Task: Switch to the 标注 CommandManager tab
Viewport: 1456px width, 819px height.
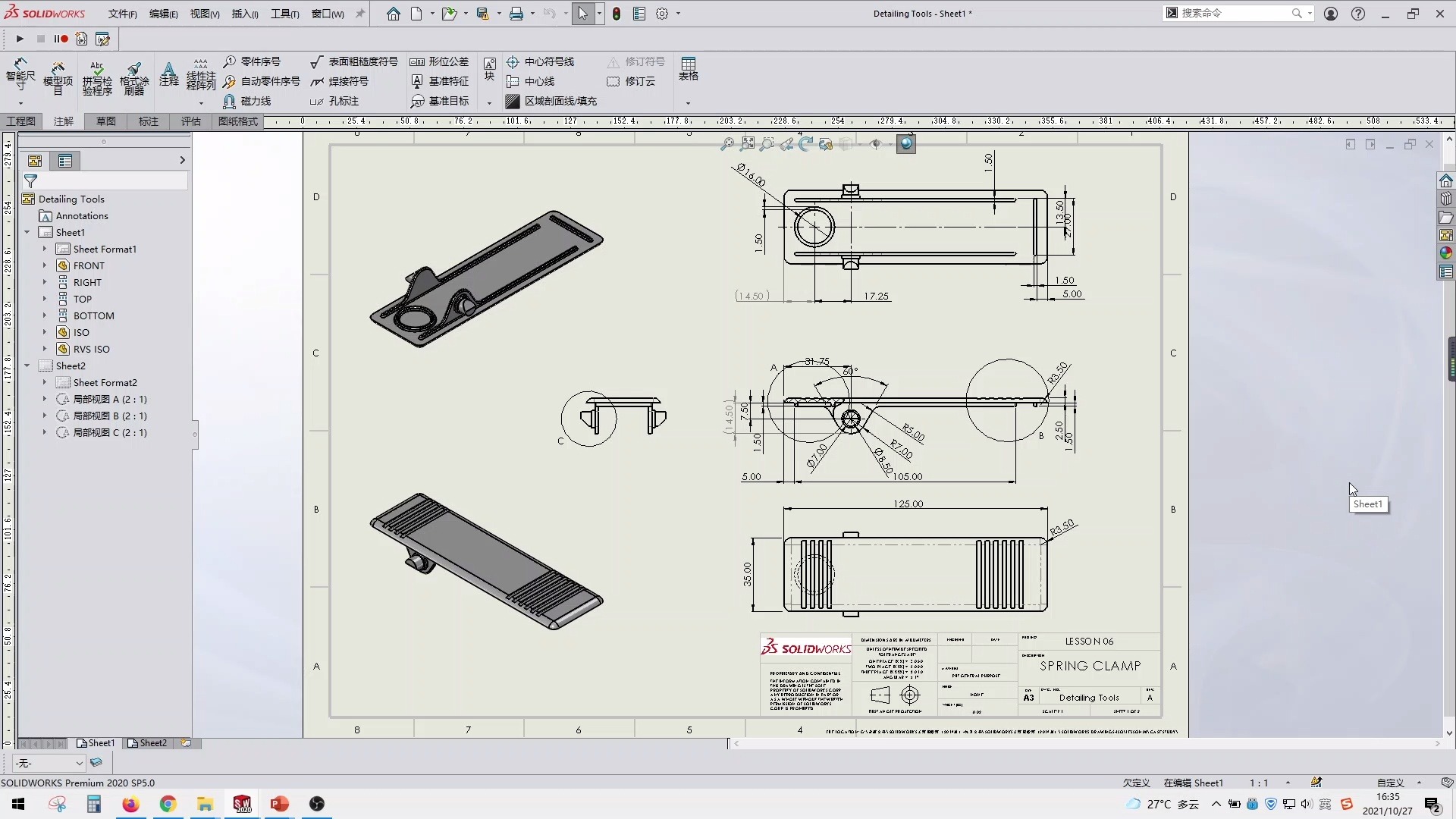Action: coord(147,121)
